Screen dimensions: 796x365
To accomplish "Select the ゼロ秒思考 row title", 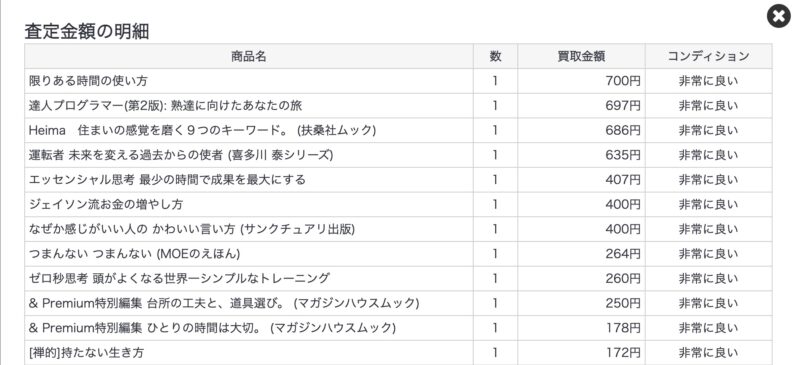I will pyautogui.click(x=179, y=278).
